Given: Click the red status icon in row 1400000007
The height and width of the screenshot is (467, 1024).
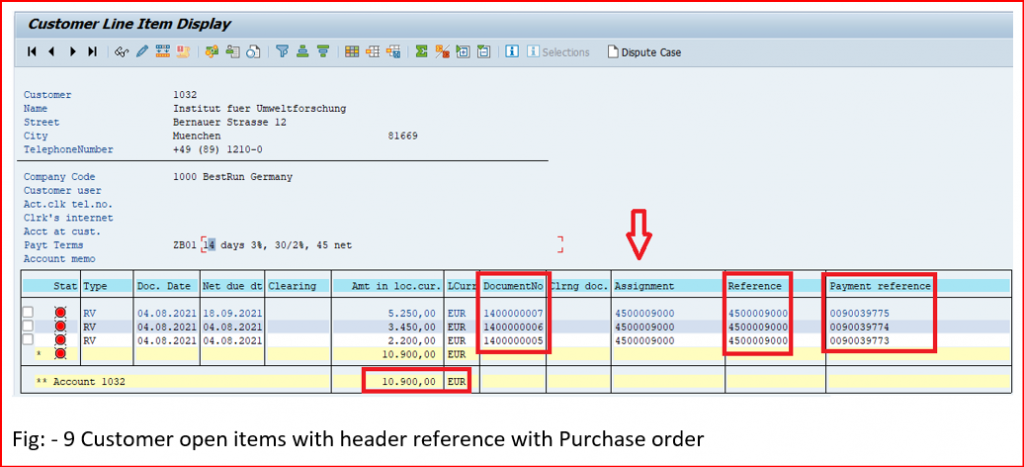Looking at the screenshot, I should click(61, 313).
